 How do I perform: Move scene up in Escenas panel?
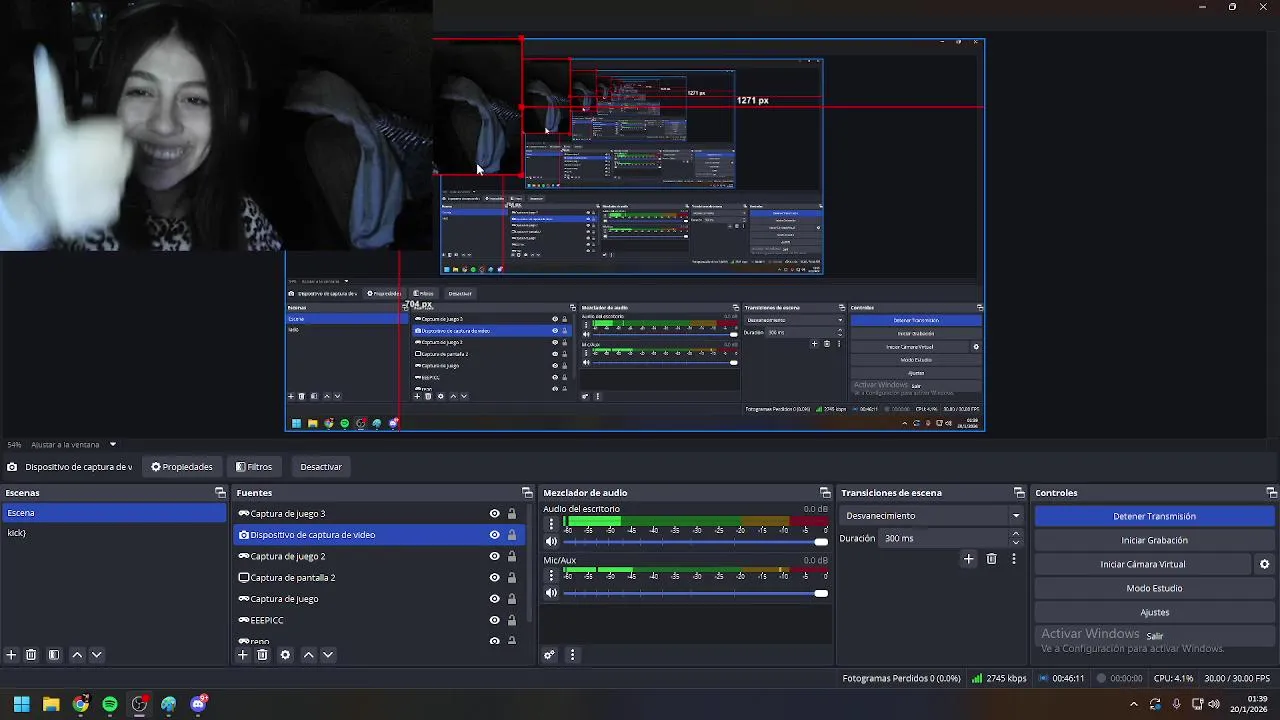point(77,655)
